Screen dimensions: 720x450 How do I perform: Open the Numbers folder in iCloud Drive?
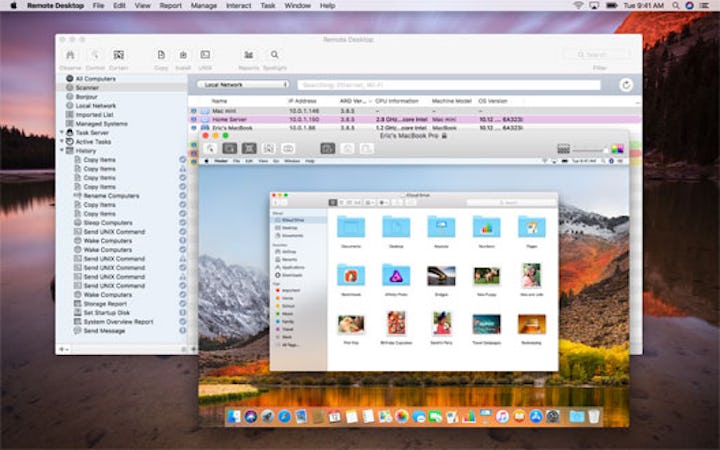pos(487,228)
